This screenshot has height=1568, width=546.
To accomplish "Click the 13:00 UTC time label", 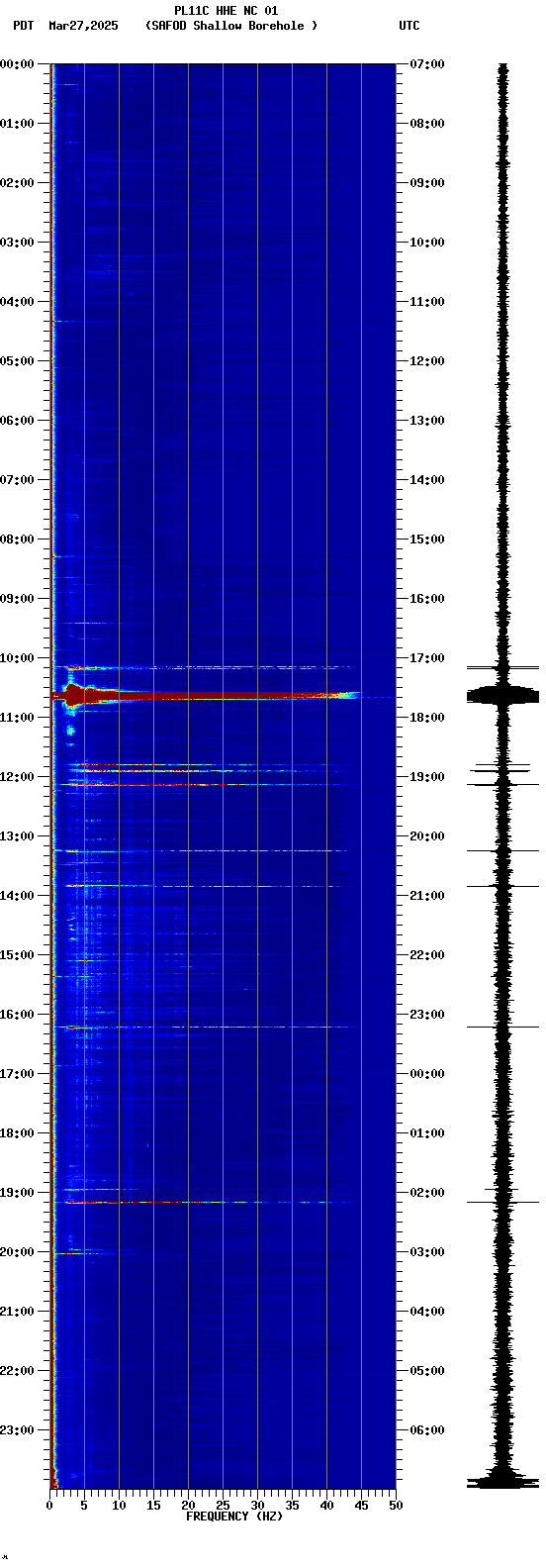I will (x=427, y=421).
